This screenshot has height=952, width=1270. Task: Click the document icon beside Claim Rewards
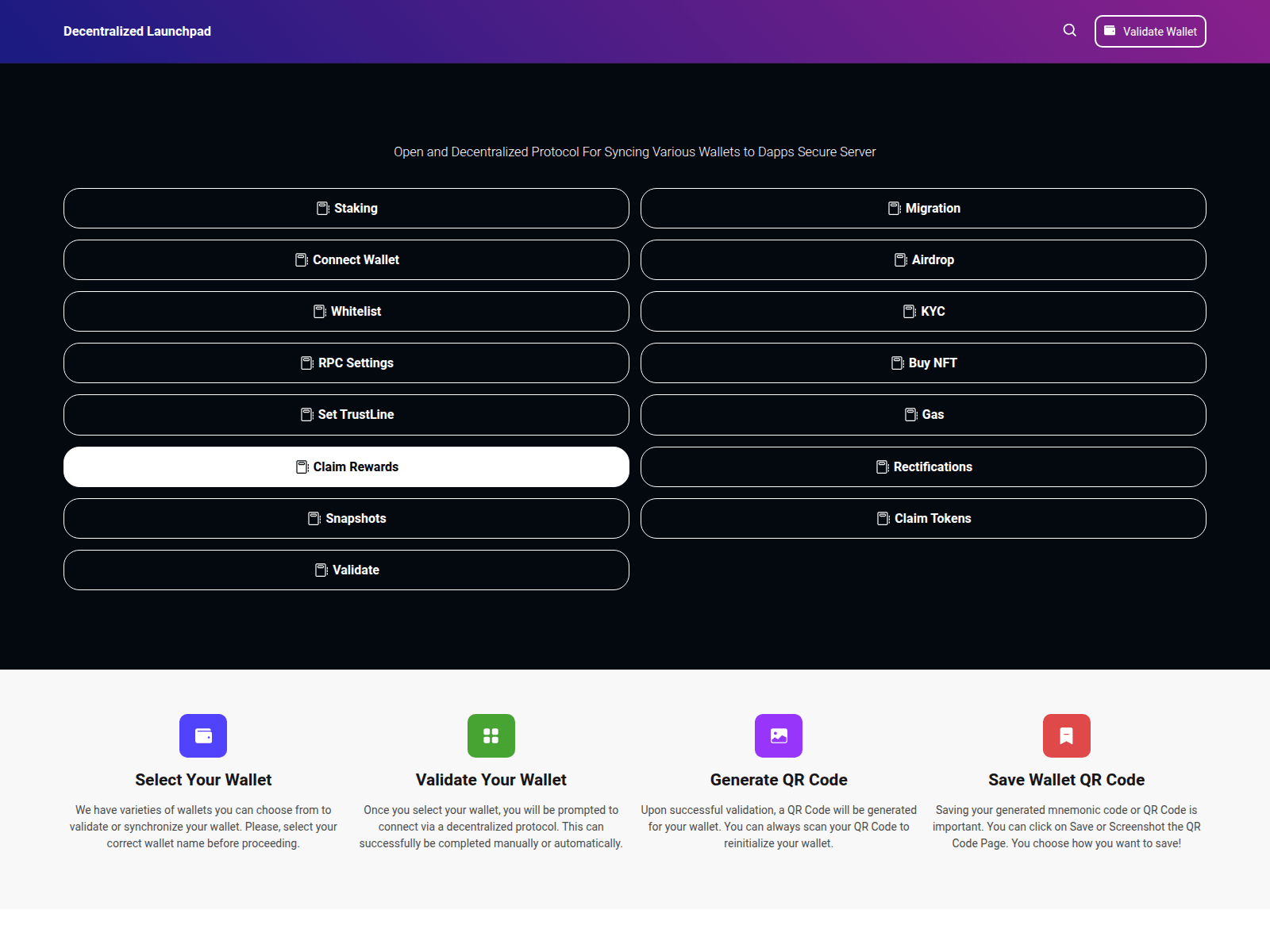(x=302, y=466)
